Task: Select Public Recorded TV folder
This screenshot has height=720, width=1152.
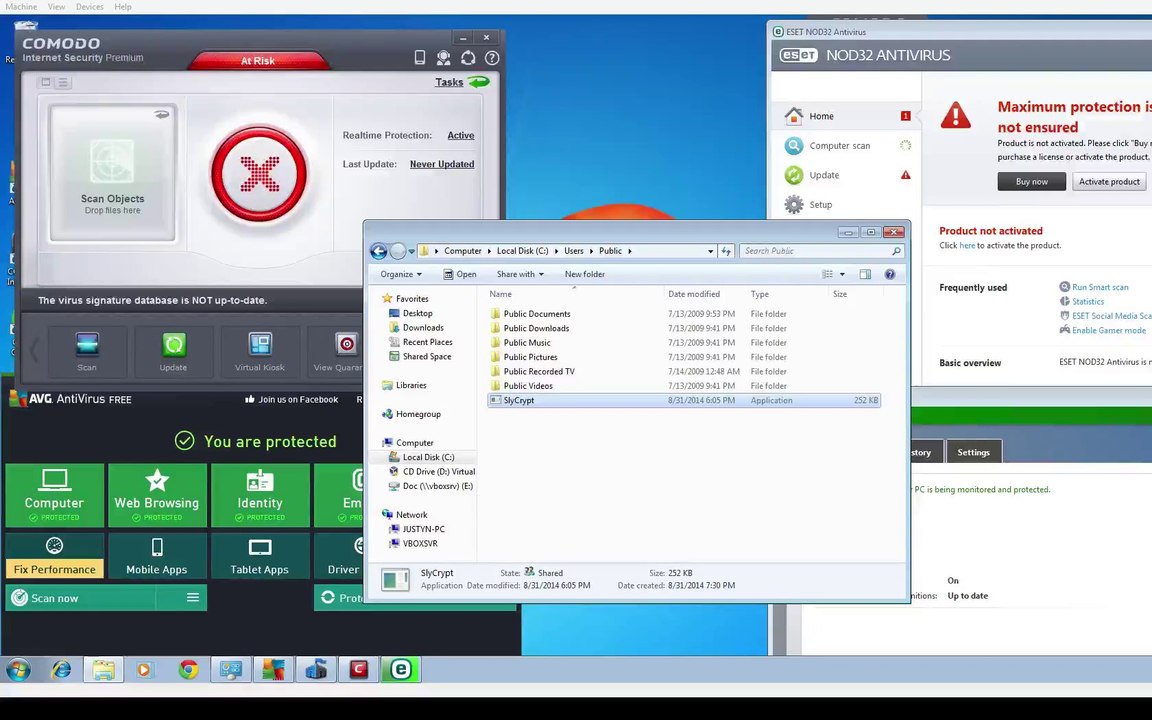Action: pyautogui.click(x=539, y=371)
